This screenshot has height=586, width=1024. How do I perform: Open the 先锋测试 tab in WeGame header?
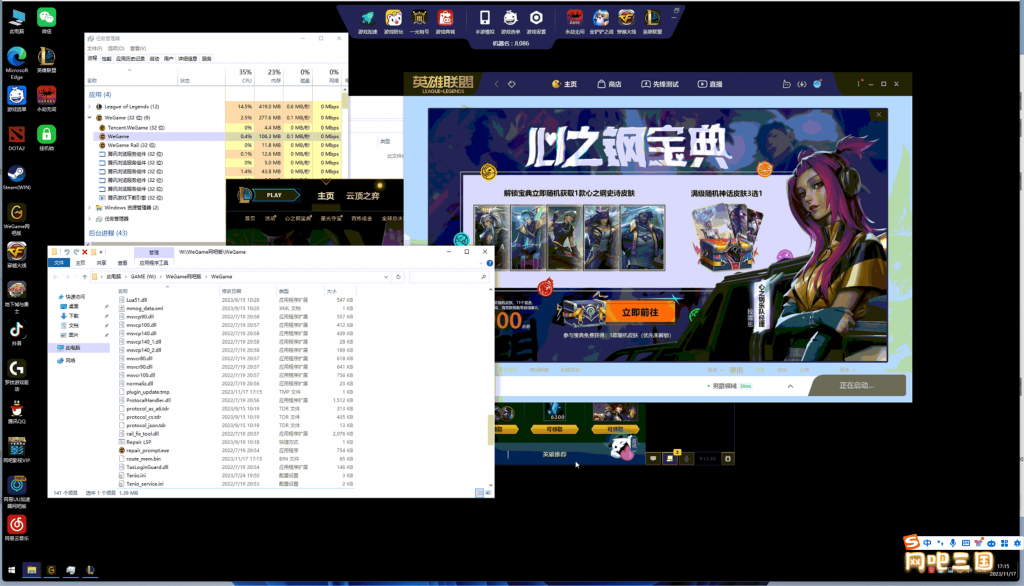coord(660,84)
